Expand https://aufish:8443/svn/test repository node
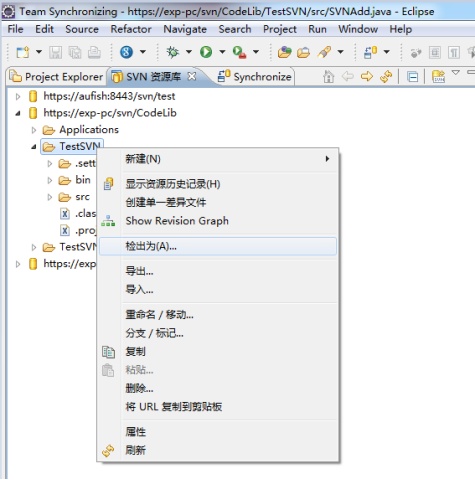This screenshot has width=475, height=480. point(18,97)
